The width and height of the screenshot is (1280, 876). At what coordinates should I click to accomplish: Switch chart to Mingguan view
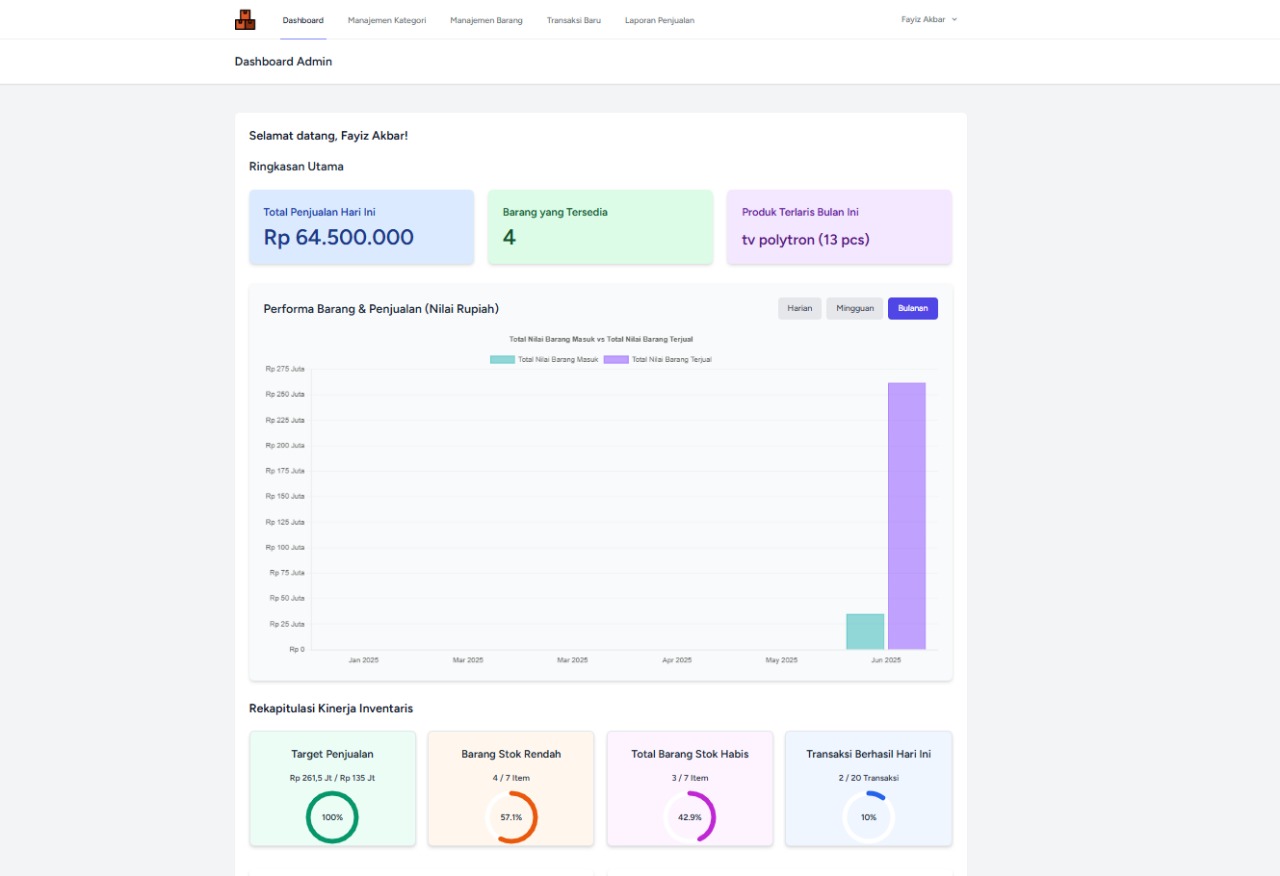(854, 308)
